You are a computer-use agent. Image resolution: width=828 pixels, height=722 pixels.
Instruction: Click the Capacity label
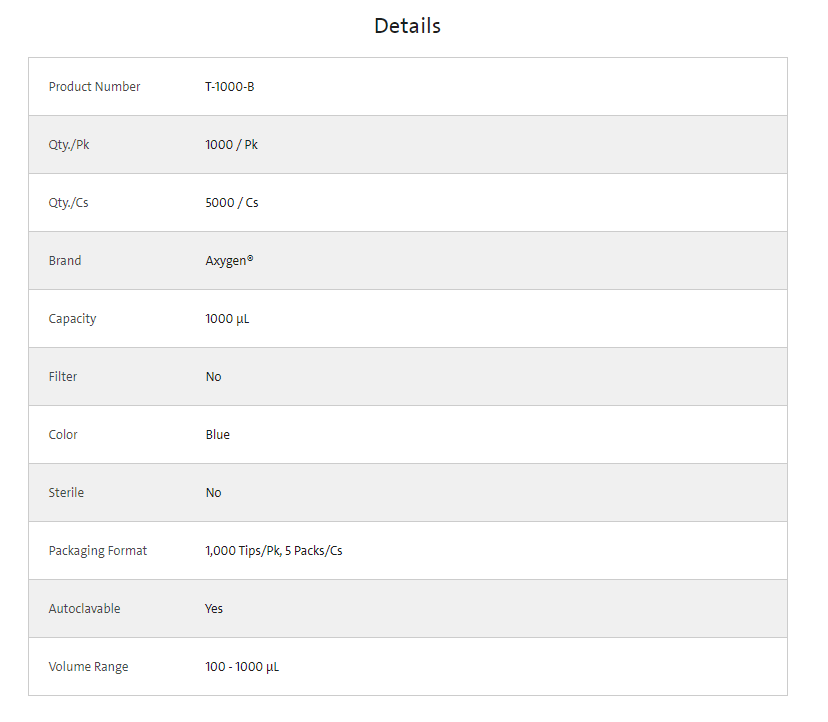coord(72,319)
